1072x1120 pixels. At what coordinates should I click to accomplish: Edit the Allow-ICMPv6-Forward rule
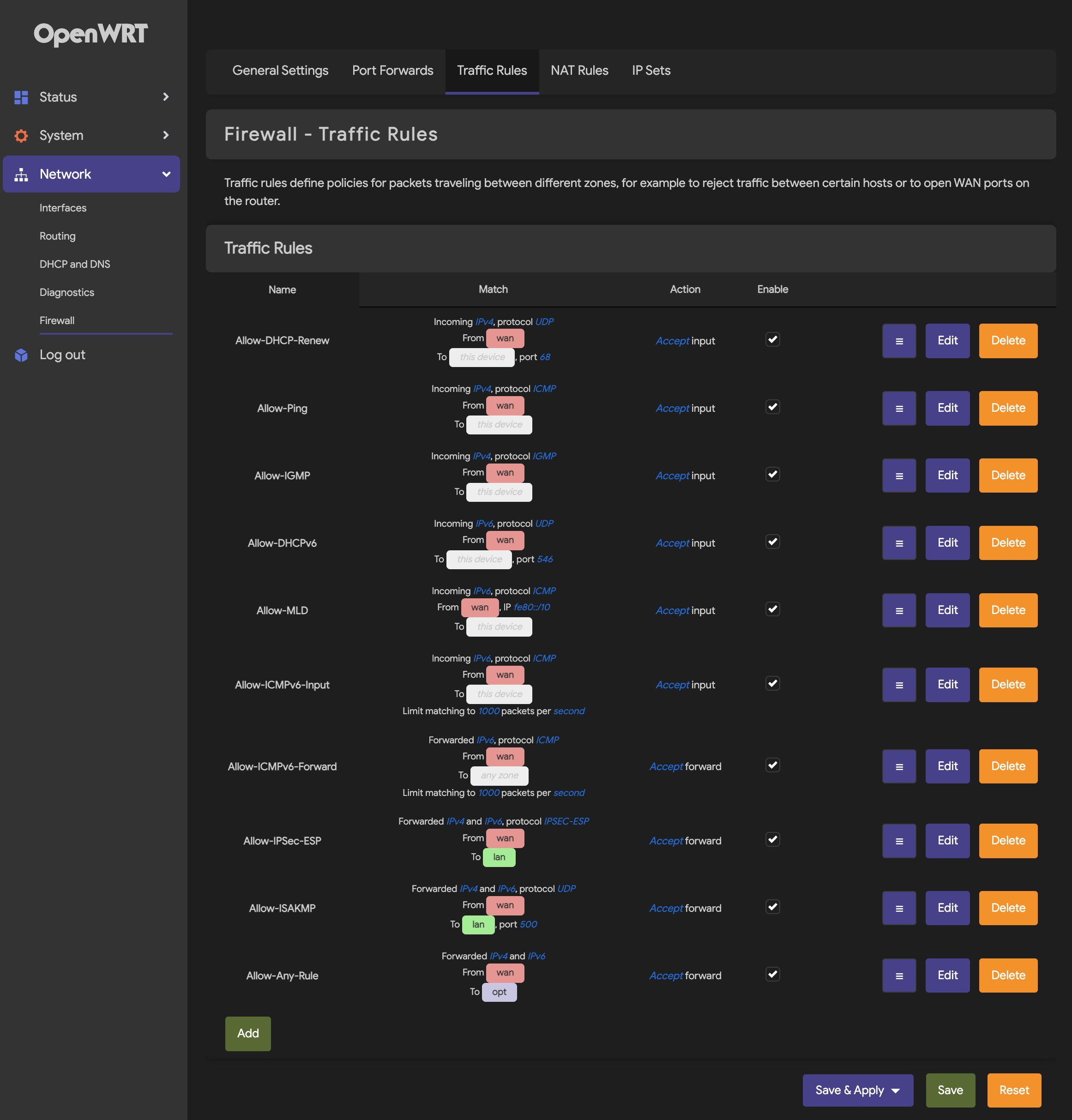click(947, 766)
